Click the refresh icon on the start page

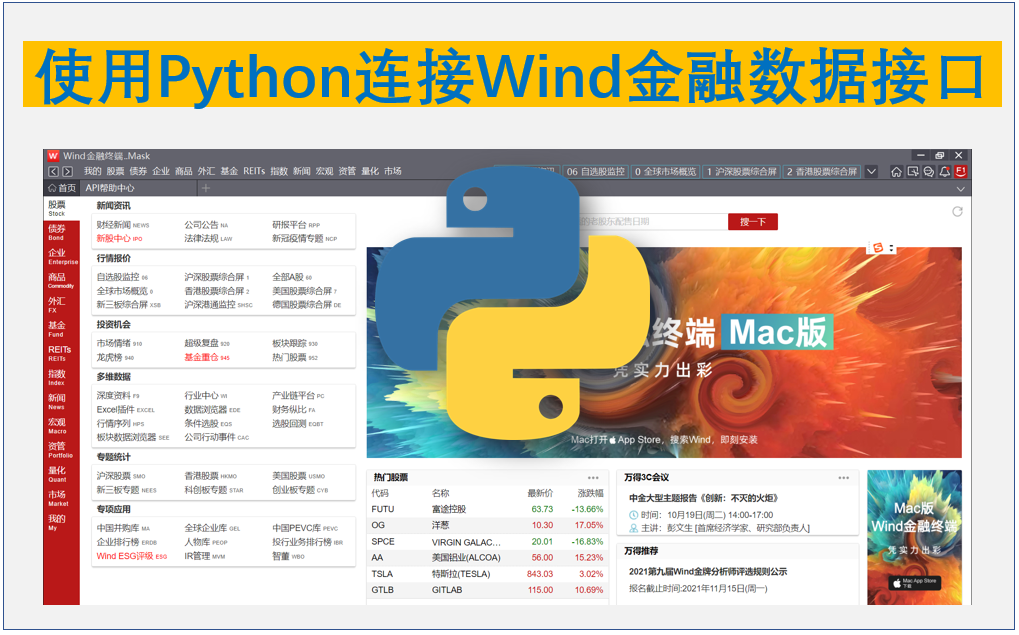(x=959, y=212)
